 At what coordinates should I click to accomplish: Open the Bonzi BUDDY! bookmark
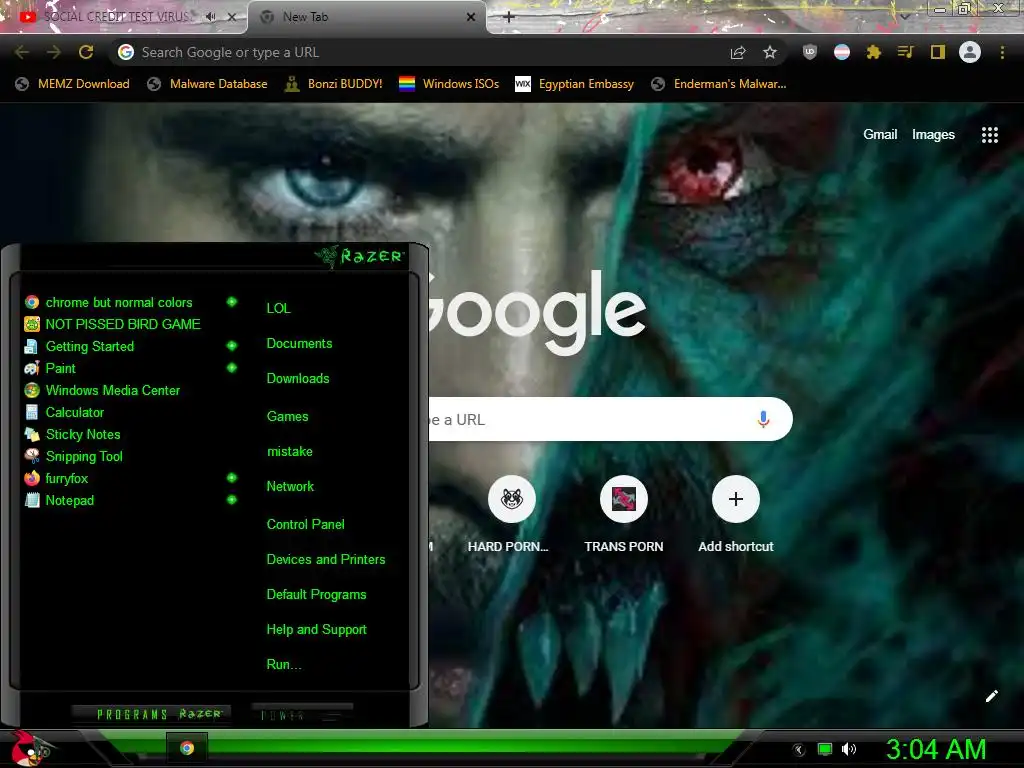[x=334, y=84]
